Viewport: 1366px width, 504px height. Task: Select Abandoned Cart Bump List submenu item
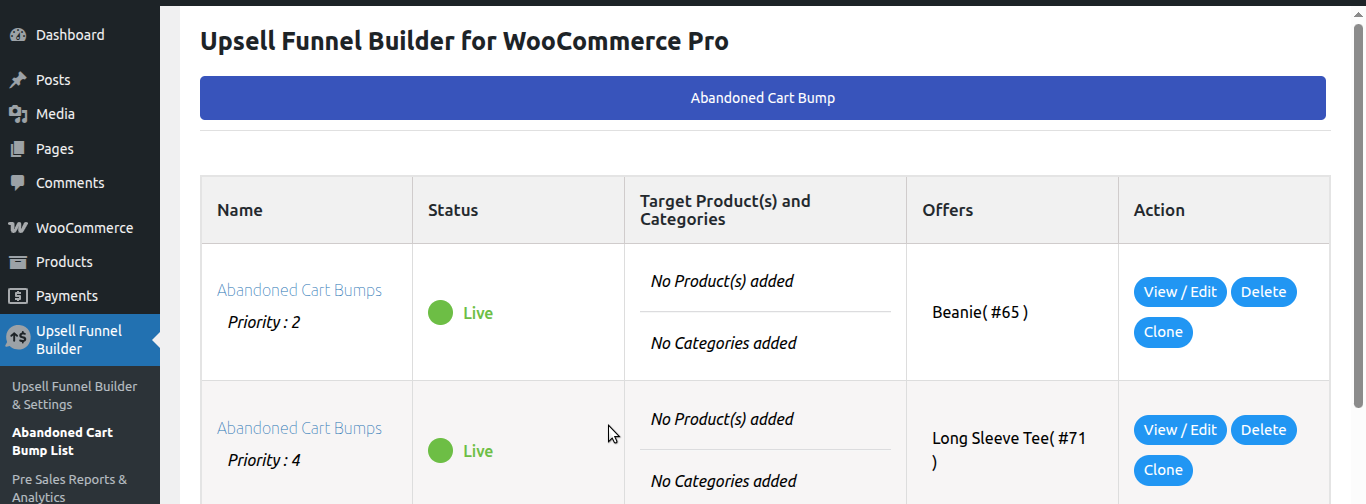(x=62, y=441)
